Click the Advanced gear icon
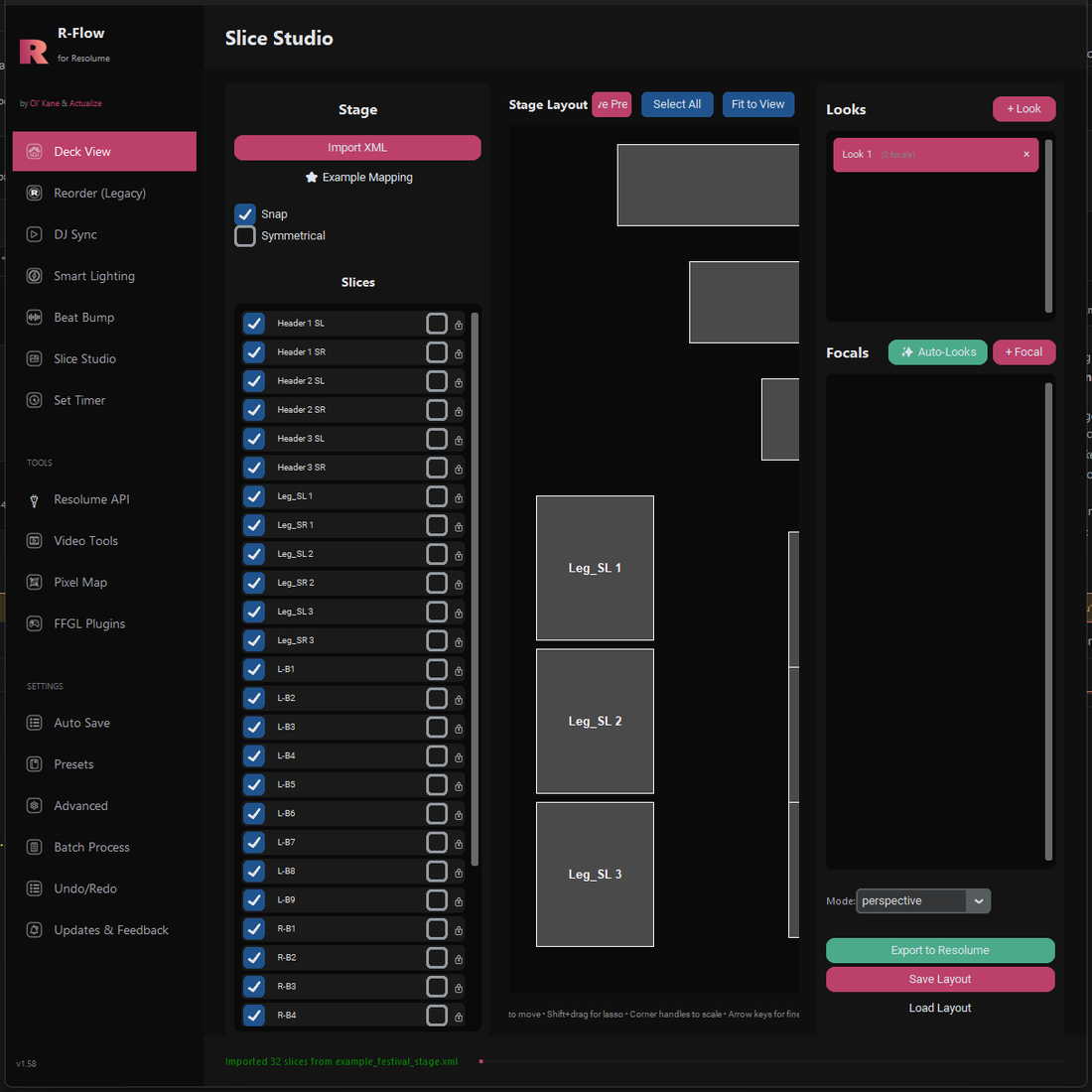The width and height of the screenshot is (1092, 1092). [34, 806]
